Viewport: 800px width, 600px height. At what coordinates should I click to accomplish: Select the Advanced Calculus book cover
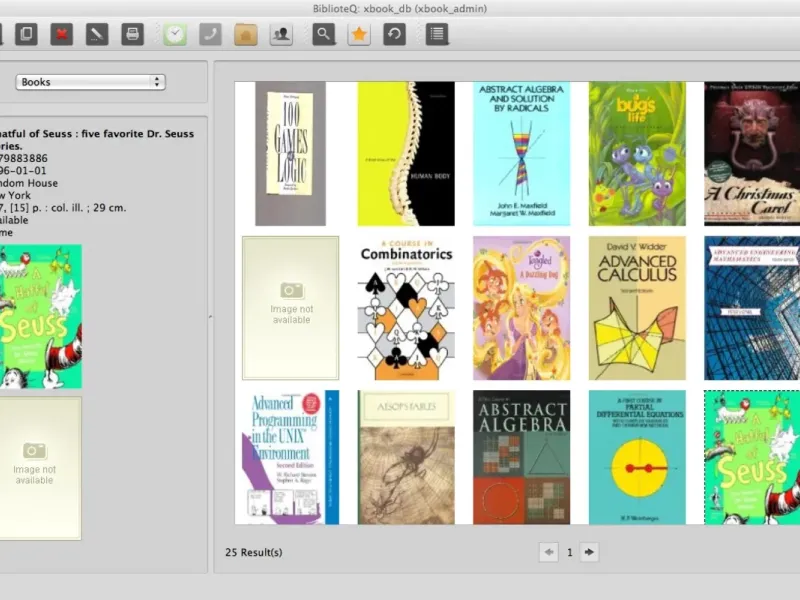pyautogui.click(x=636, y=308)
